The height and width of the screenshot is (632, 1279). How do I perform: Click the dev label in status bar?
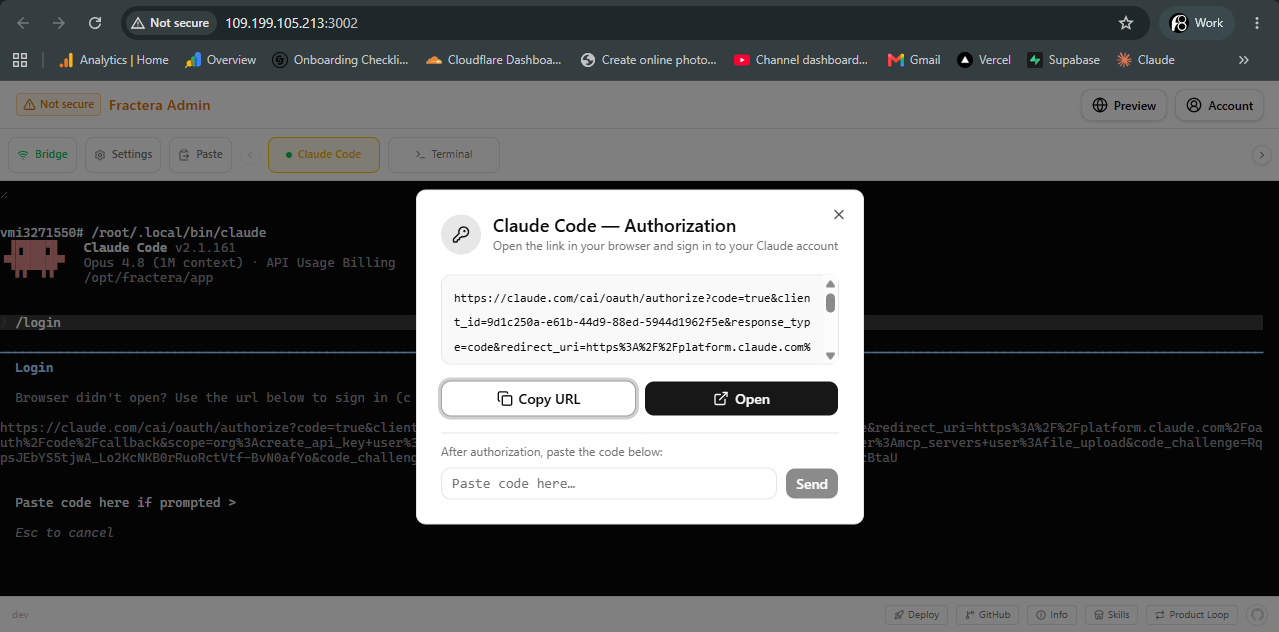coord(20,615)
